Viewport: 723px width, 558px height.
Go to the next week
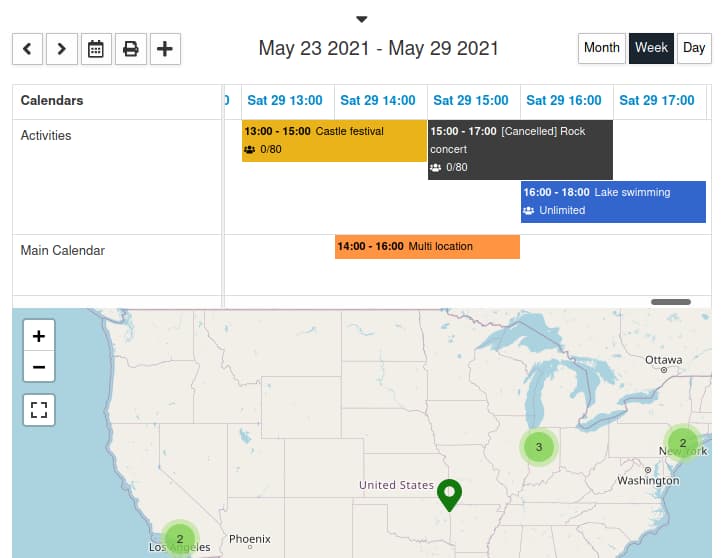click(x=61, y=48)
